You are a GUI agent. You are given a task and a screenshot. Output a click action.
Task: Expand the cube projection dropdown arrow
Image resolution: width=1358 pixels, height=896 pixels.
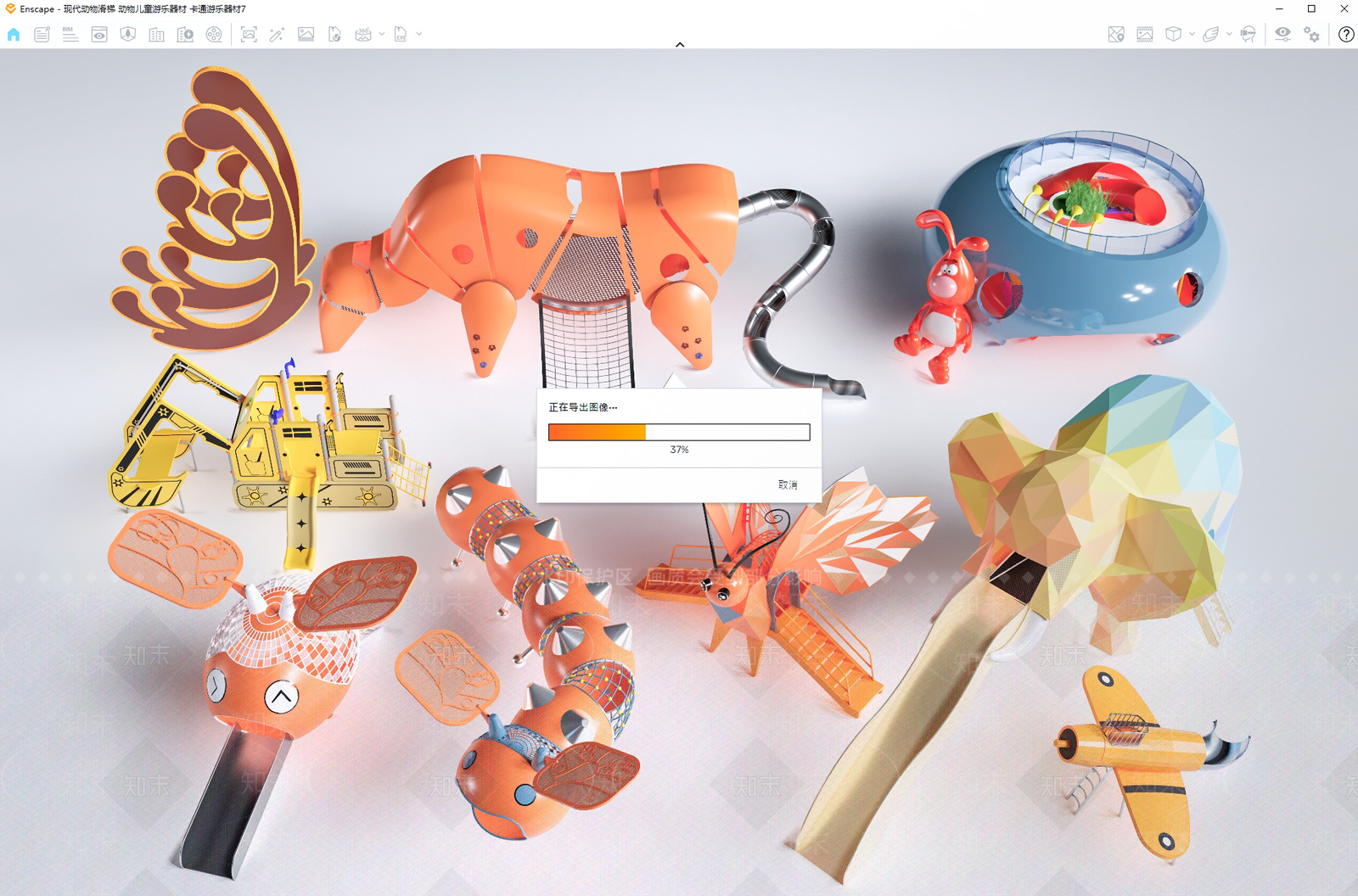click(1192, 35)
